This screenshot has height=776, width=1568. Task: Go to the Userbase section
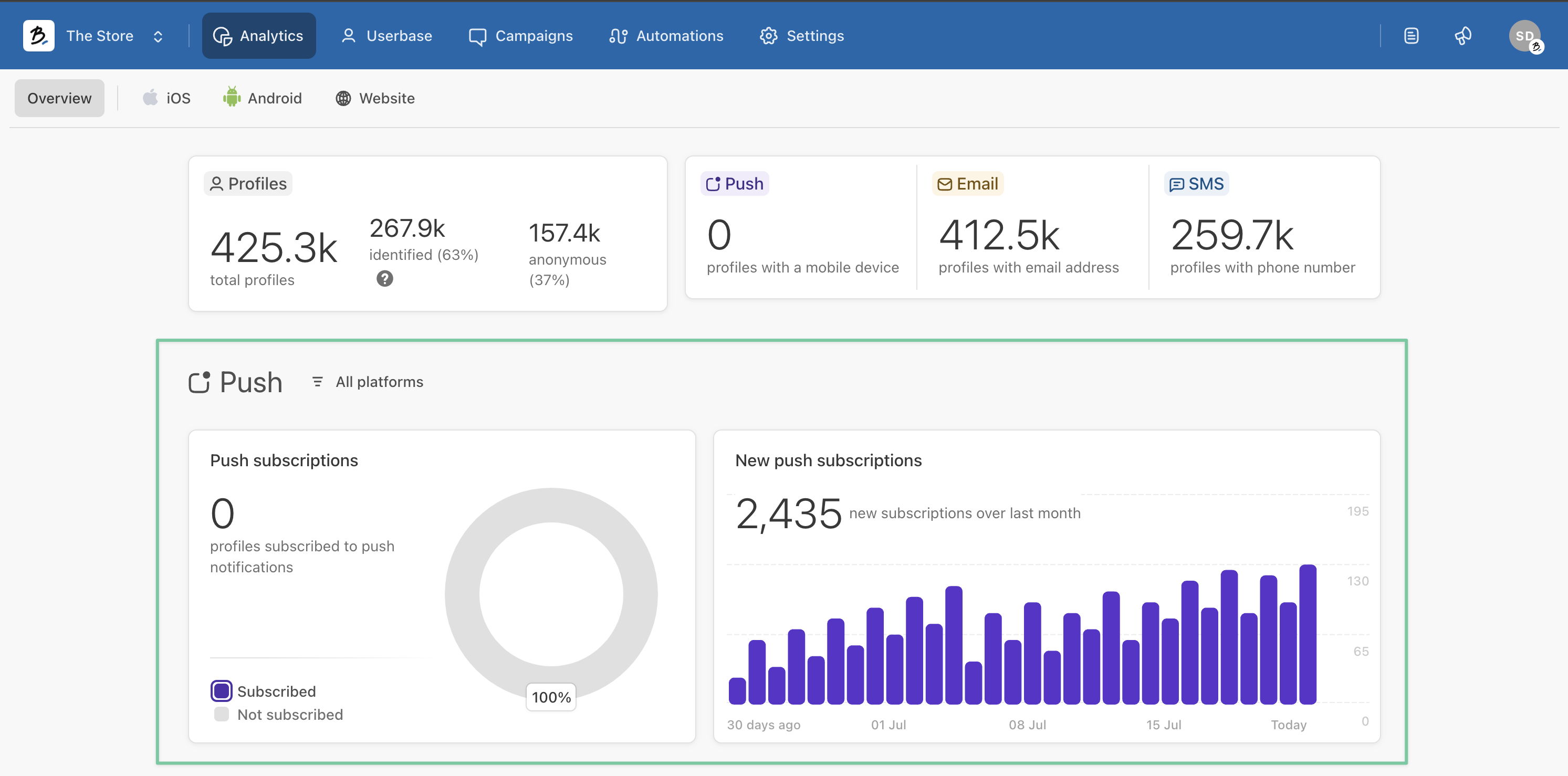pos(386,35)
